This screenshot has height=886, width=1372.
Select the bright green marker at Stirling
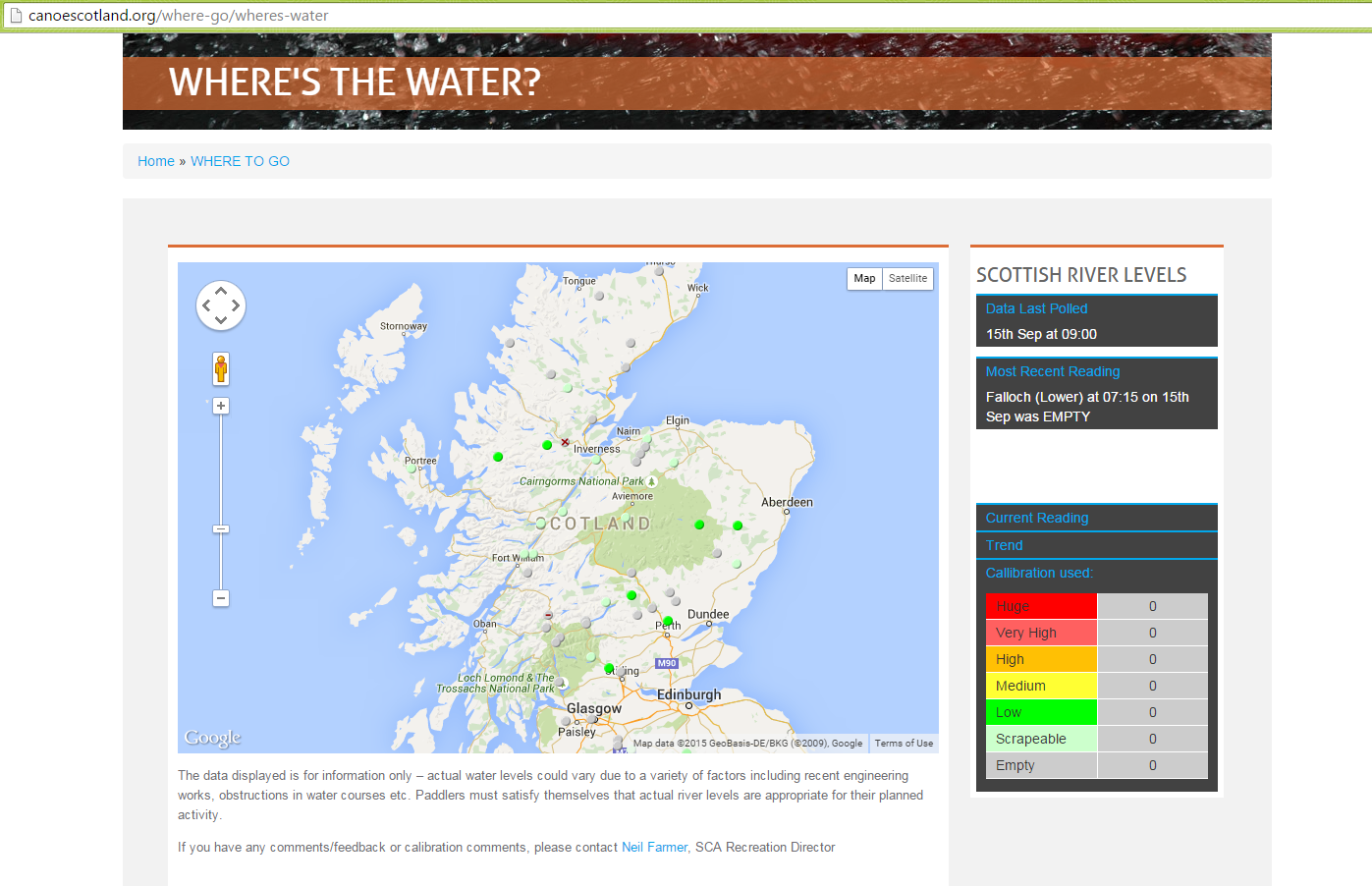pyautogui.click(x=609, y=668)
